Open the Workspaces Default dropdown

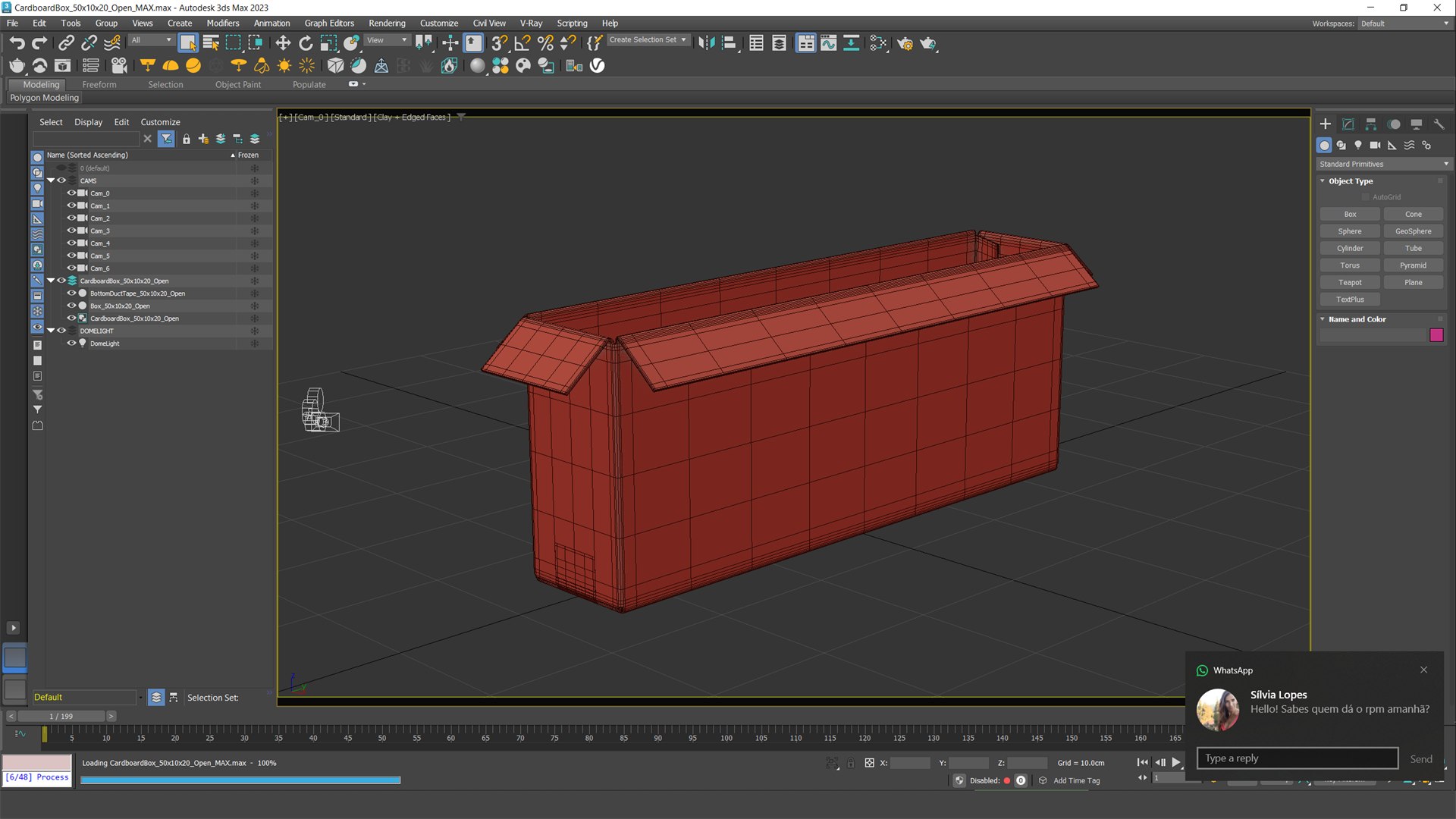tap(1404, 24)
